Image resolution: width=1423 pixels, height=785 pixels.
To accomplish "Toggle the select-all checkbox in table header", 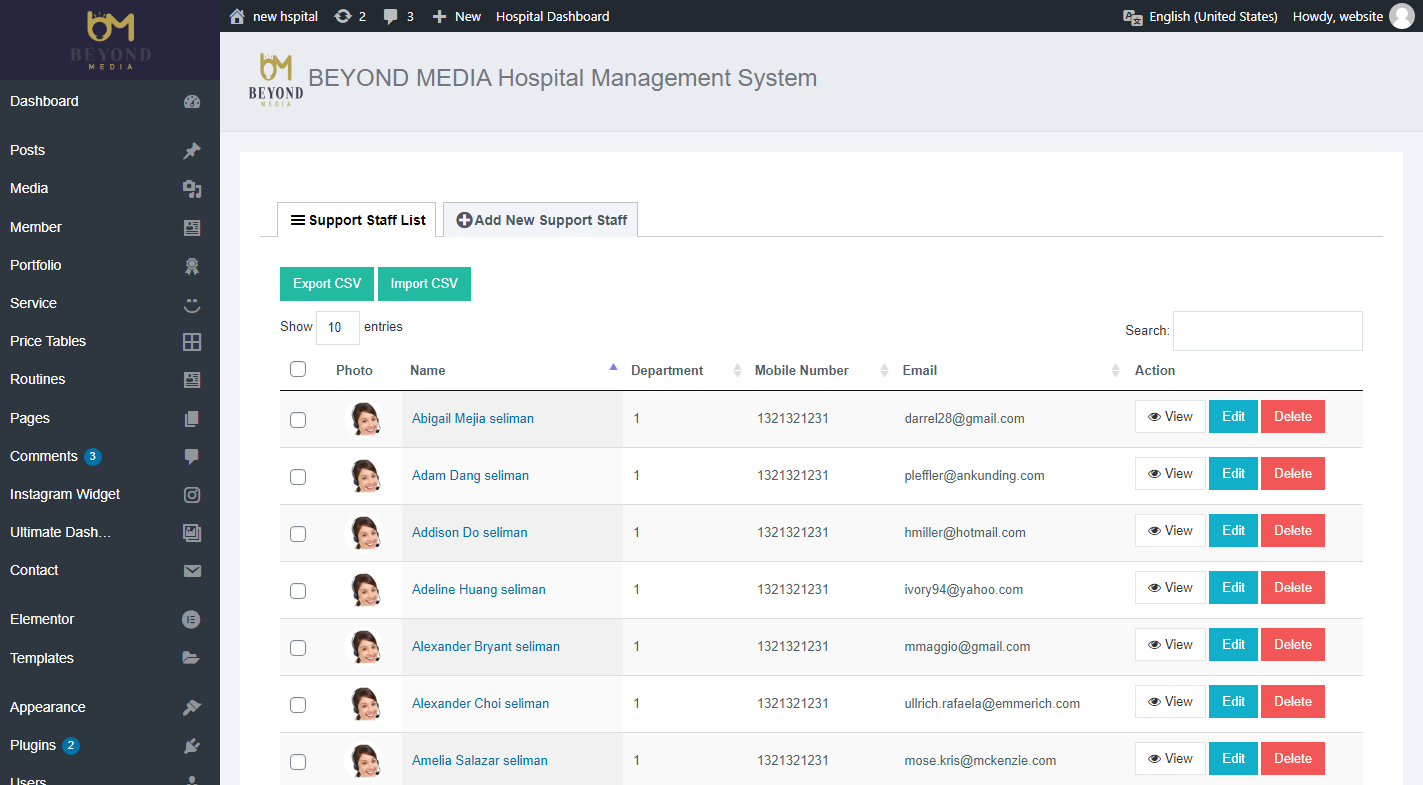I will (298, 369).
